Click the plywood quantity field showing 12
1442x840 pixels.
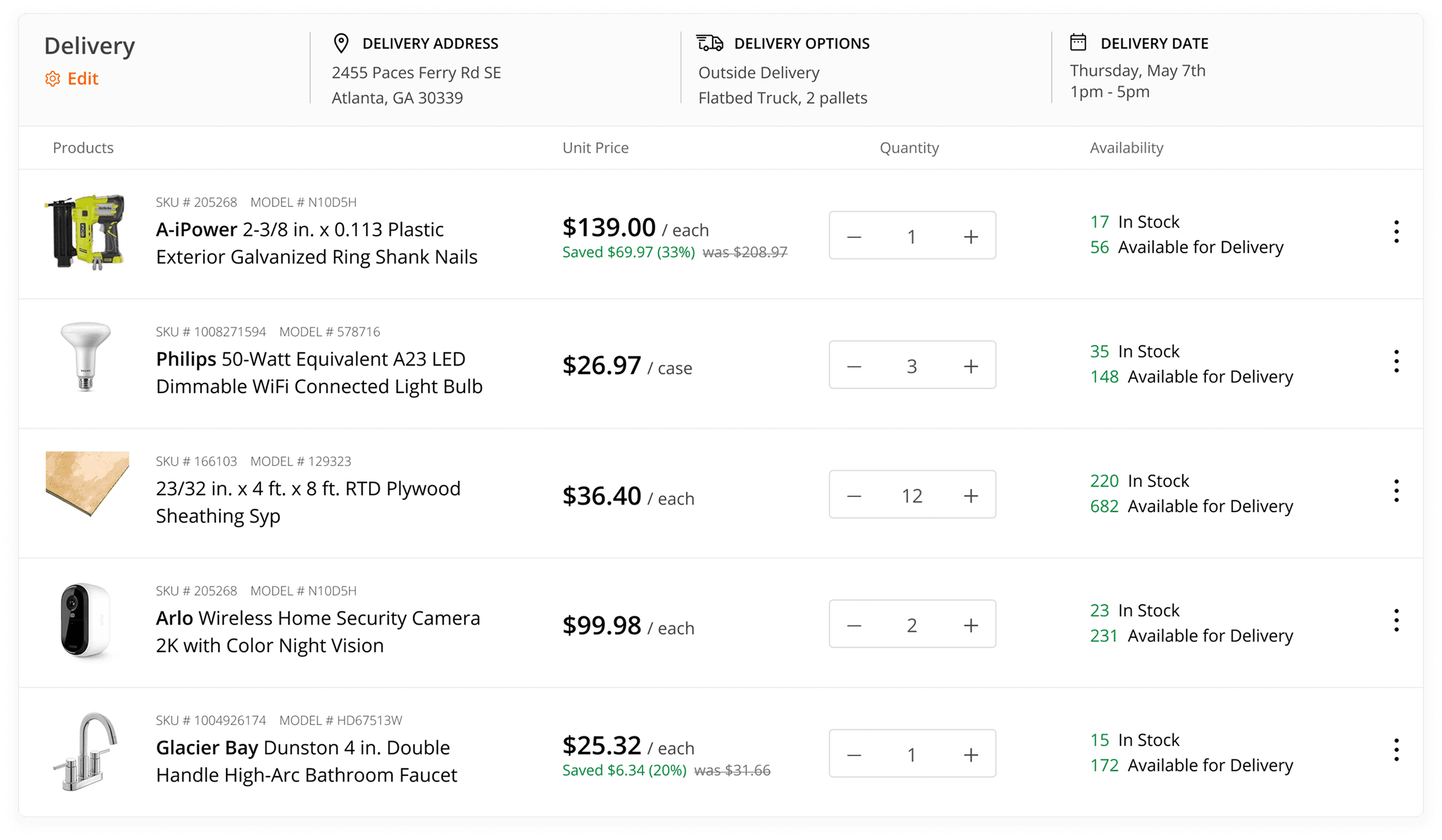[x=912, y=496]
